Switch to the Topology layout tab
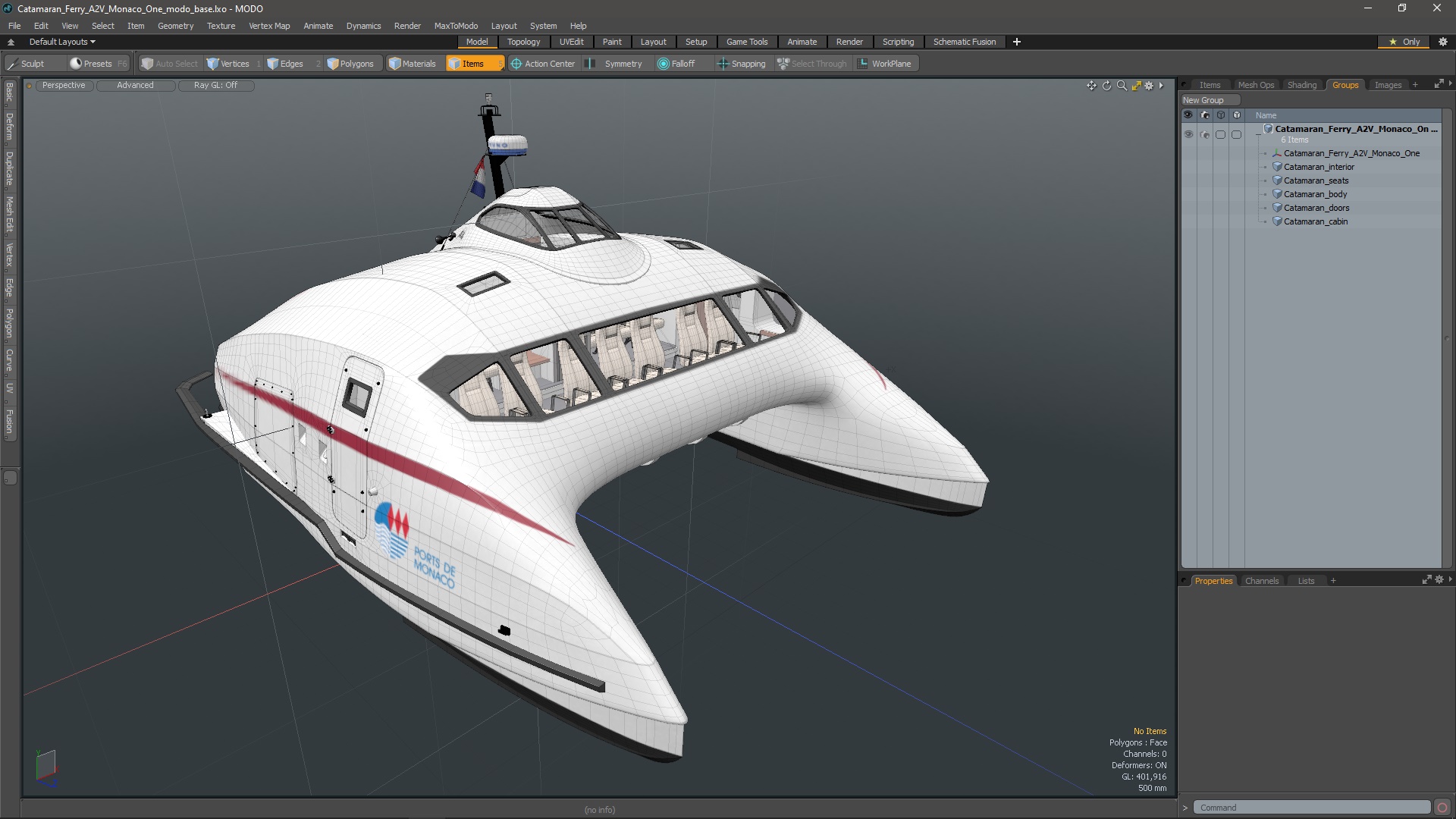 click(523, 42)
